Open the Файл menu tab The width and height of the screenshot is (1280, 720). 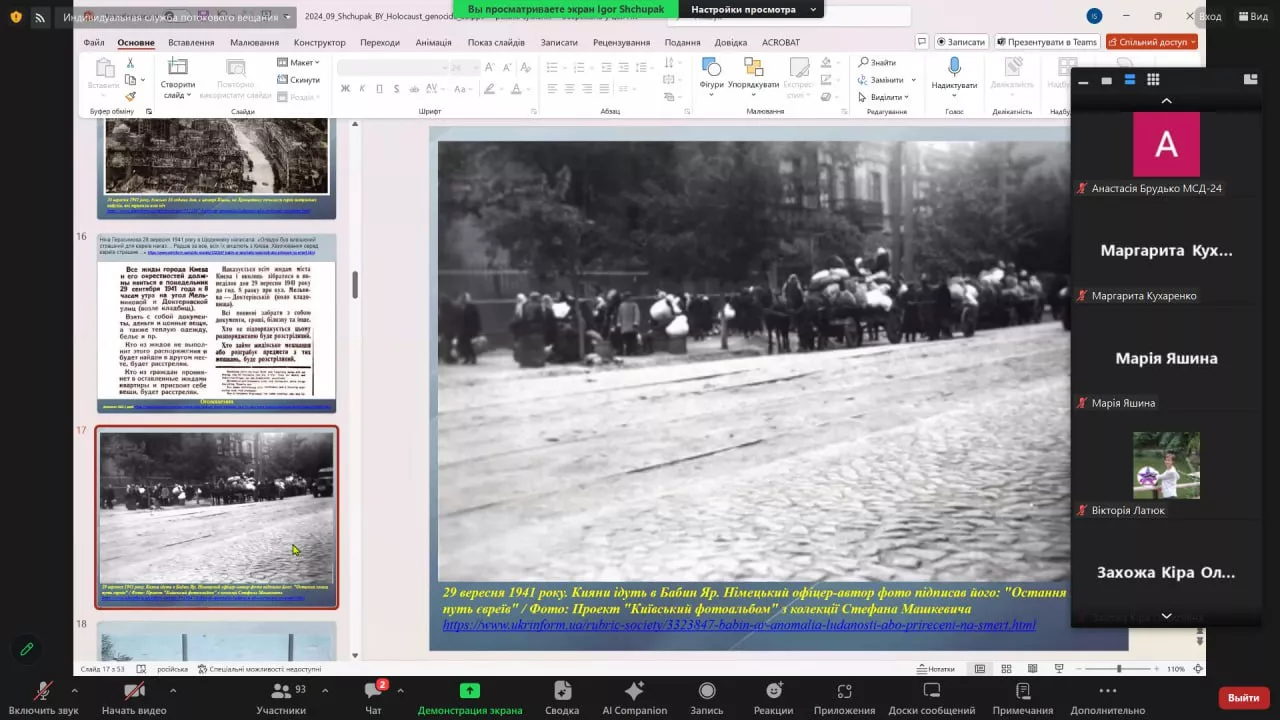pyautogui.click(x=94, y=42)
